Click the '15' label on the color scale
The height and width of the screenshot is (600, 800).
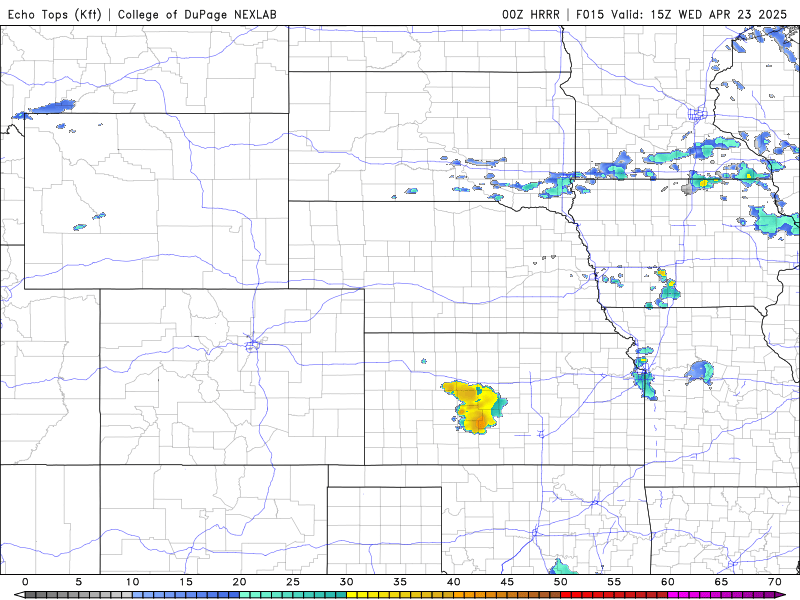(x=186, y=582)
